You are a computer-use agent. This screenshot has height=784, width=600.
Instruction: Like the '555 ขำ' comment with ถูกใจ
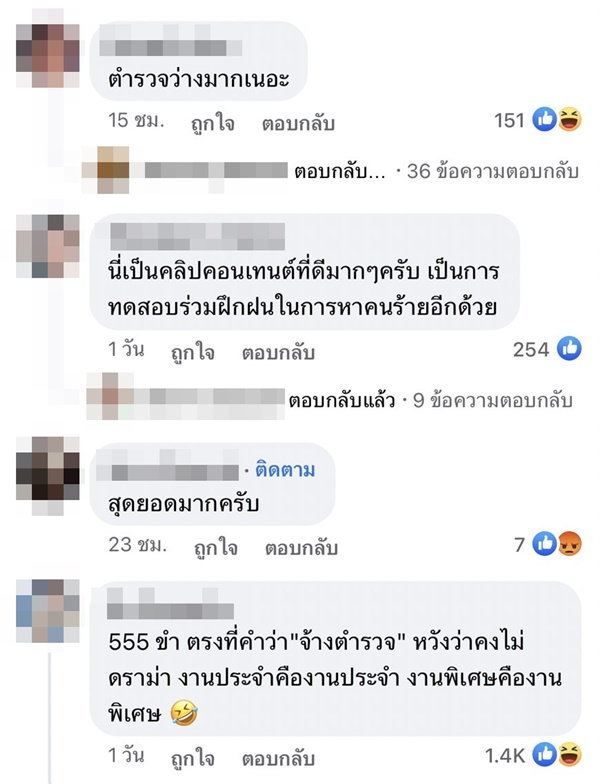coord(193,758)
